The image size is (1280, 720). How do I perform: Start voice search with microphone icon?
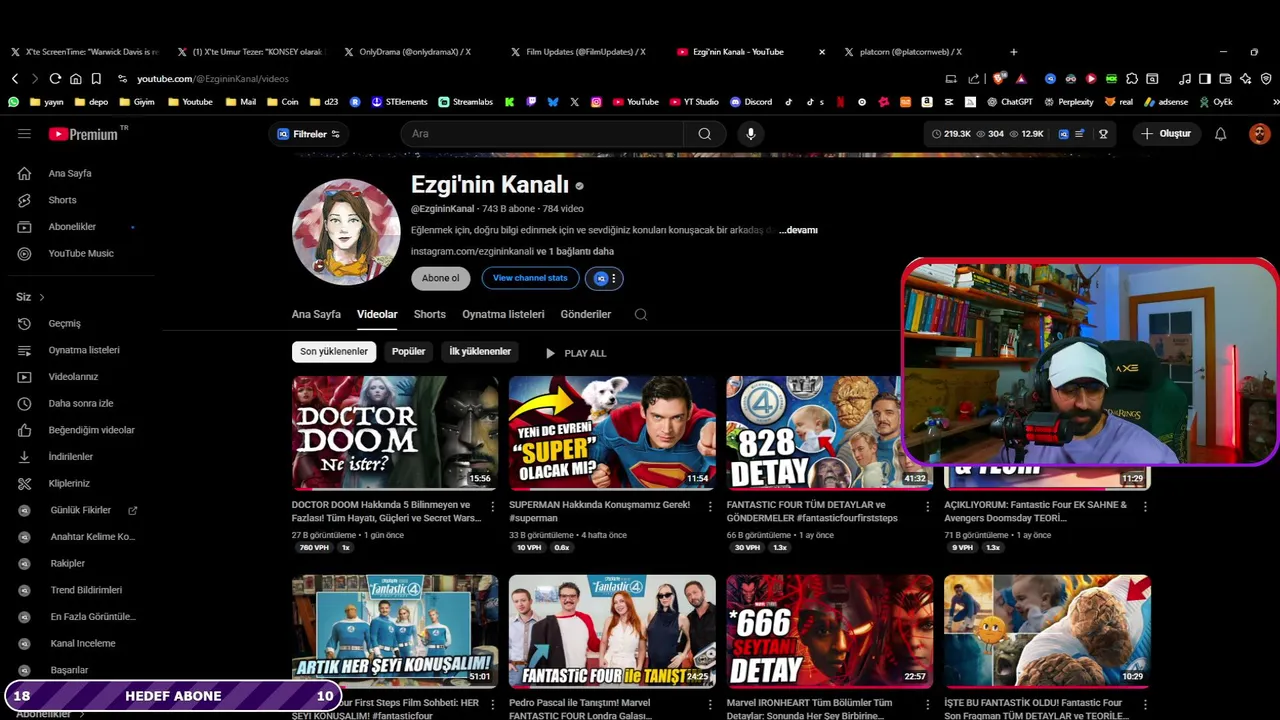point(750,134)
